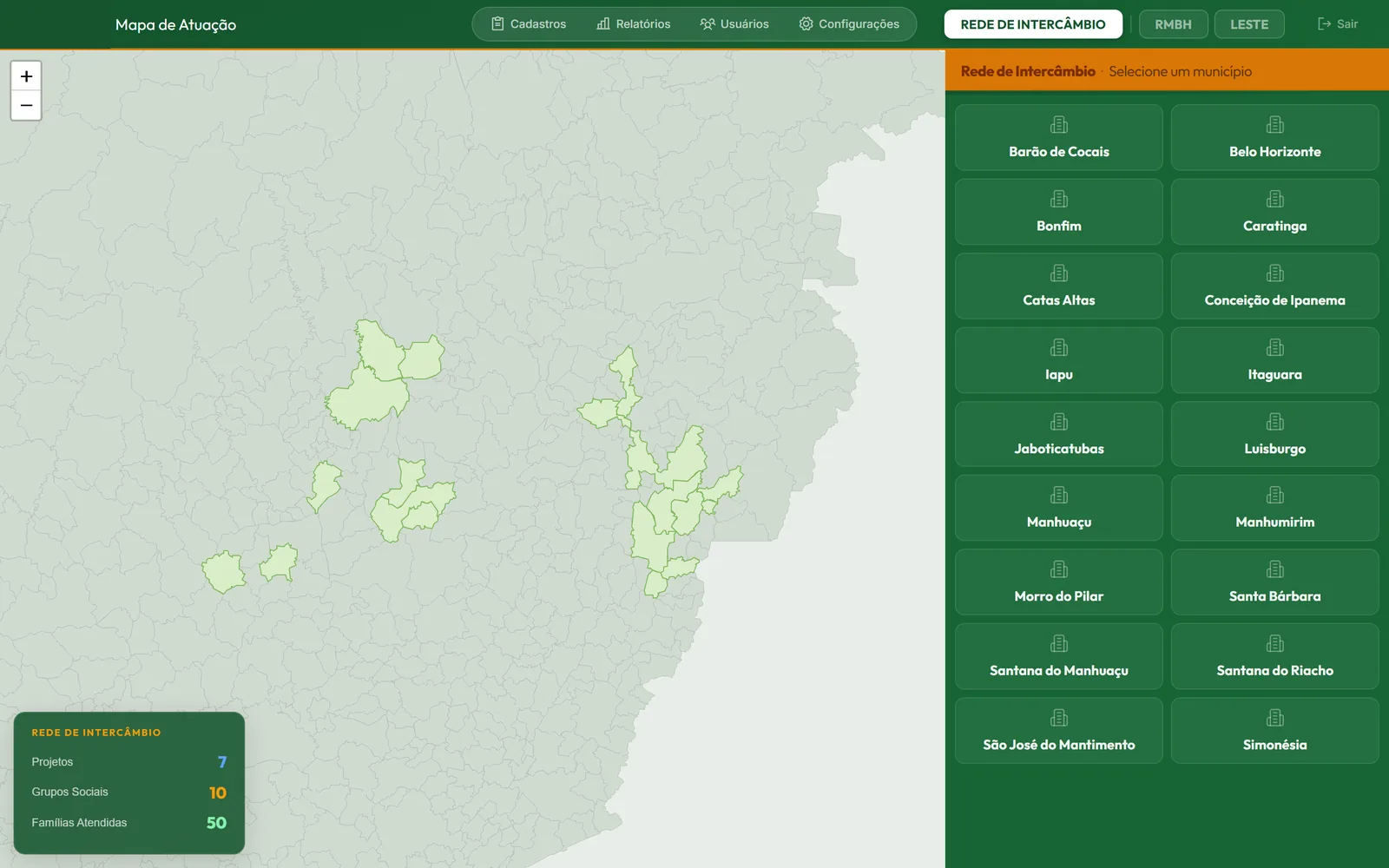Select the Jaboticatubas municipality card
Image resolution: width=1389 pixels, height=868 pixels.
[1059, 434]
